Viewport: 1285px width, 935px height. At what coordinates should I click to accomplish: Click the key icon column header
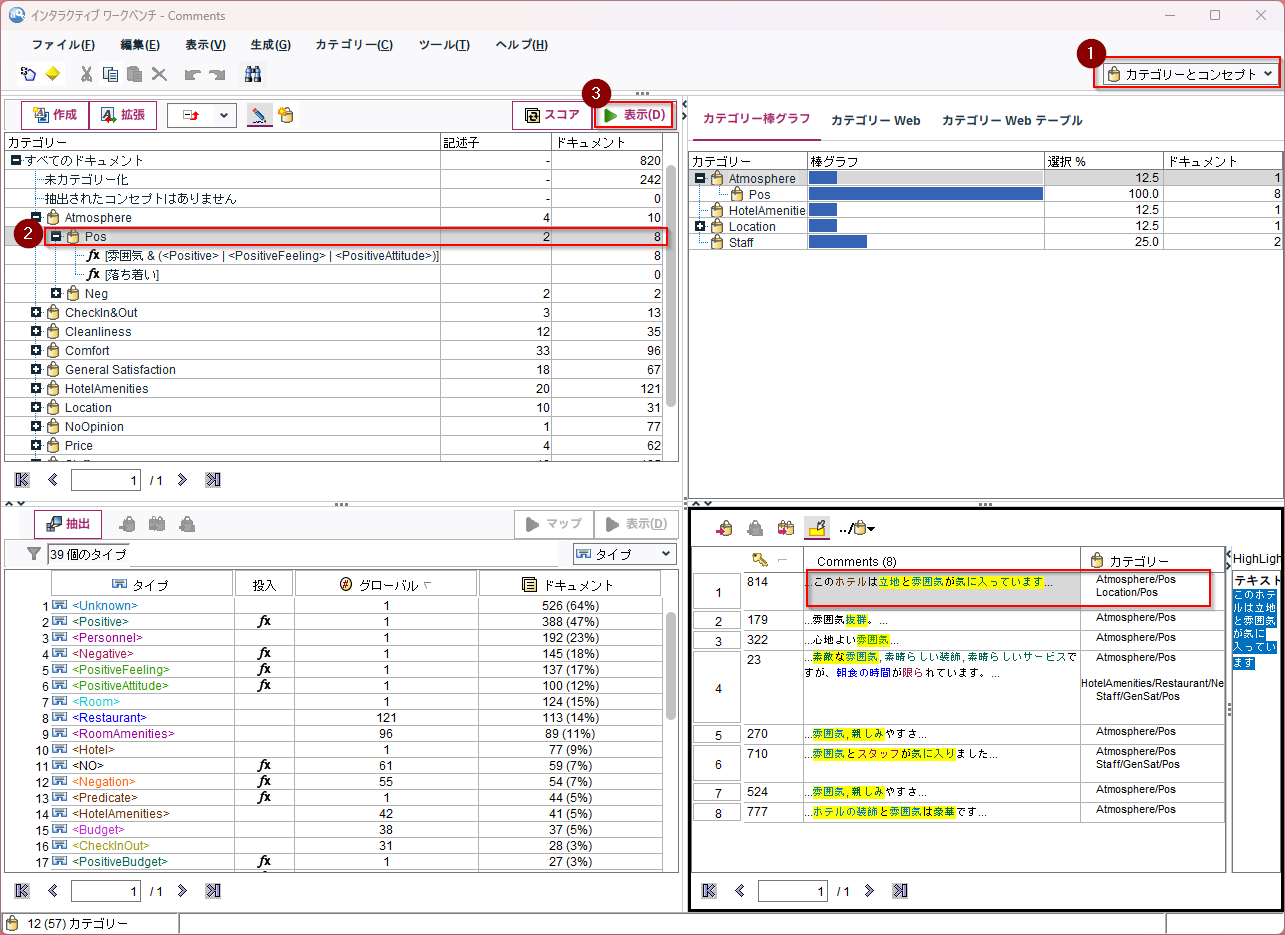pyautogui.click(x=760, y=559)
